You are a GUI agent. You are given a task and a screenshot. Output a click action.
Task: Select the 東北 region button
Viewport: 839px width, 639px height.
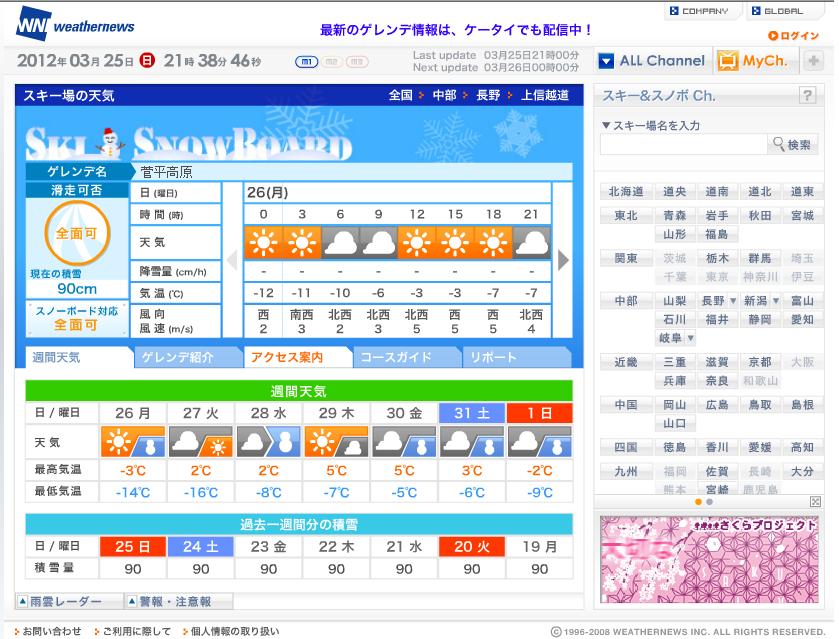pyautogui.click(x=626, y=216)
